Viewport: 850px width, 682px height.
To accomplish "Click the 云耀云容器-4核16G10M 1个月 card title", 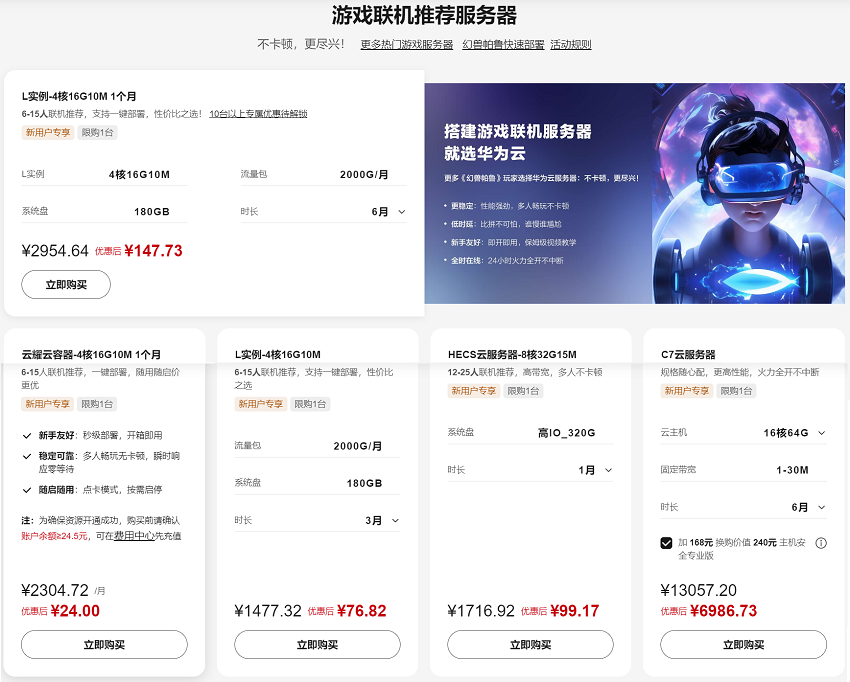I will (91, 355).
